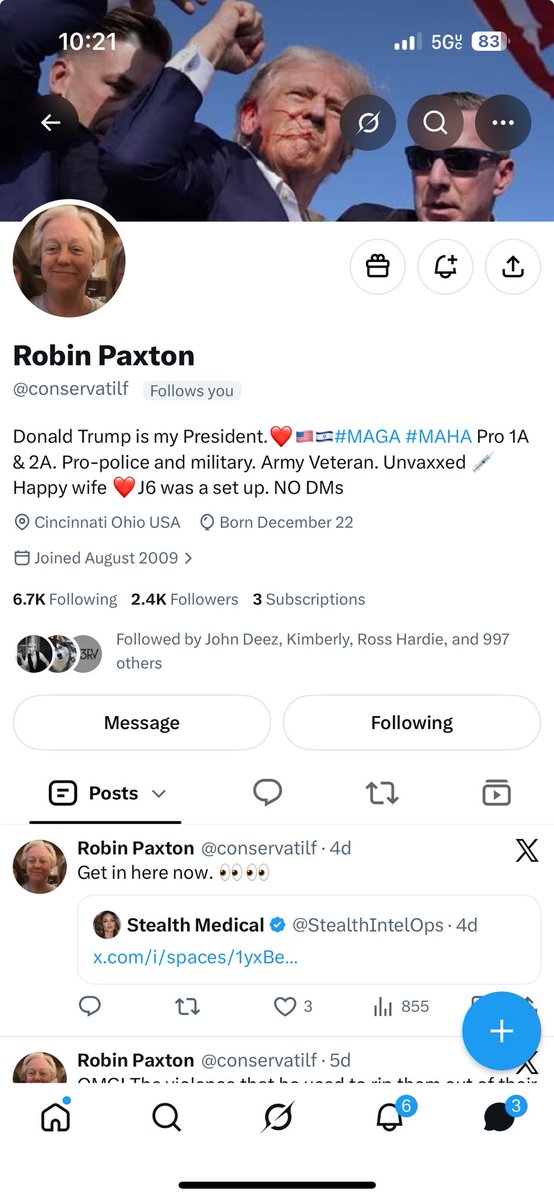
Task: Open Grok icon in the profile header
Action: 368,122
